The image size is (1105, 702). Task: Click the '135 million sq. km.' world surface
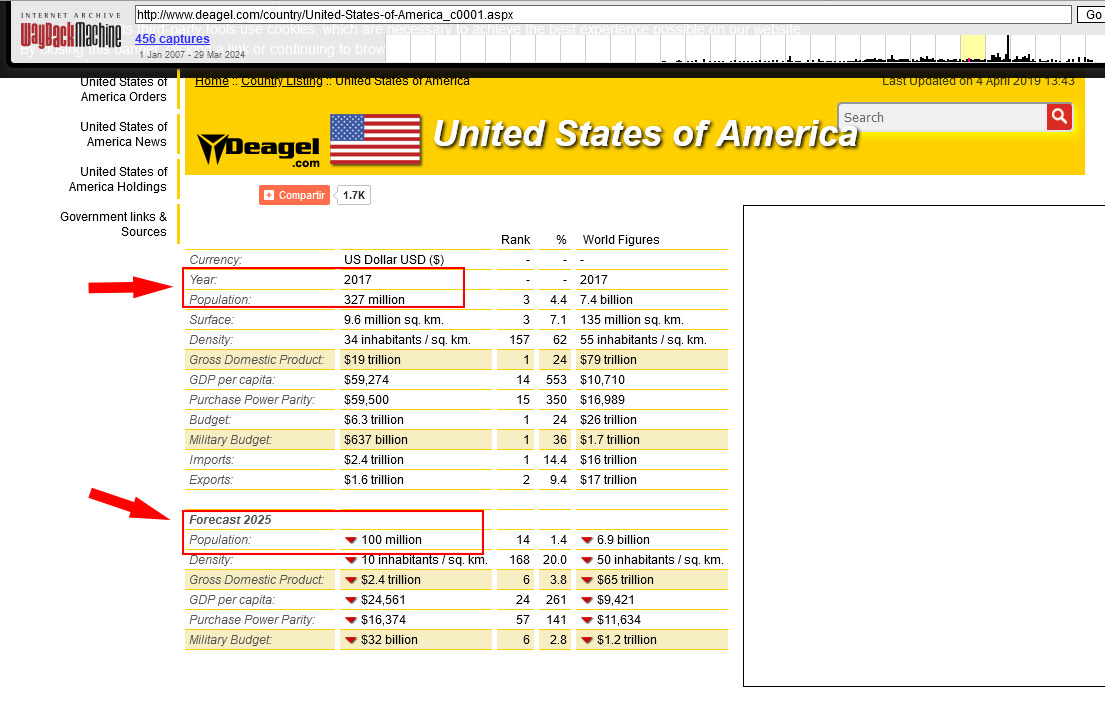click(x=631, y=319)
